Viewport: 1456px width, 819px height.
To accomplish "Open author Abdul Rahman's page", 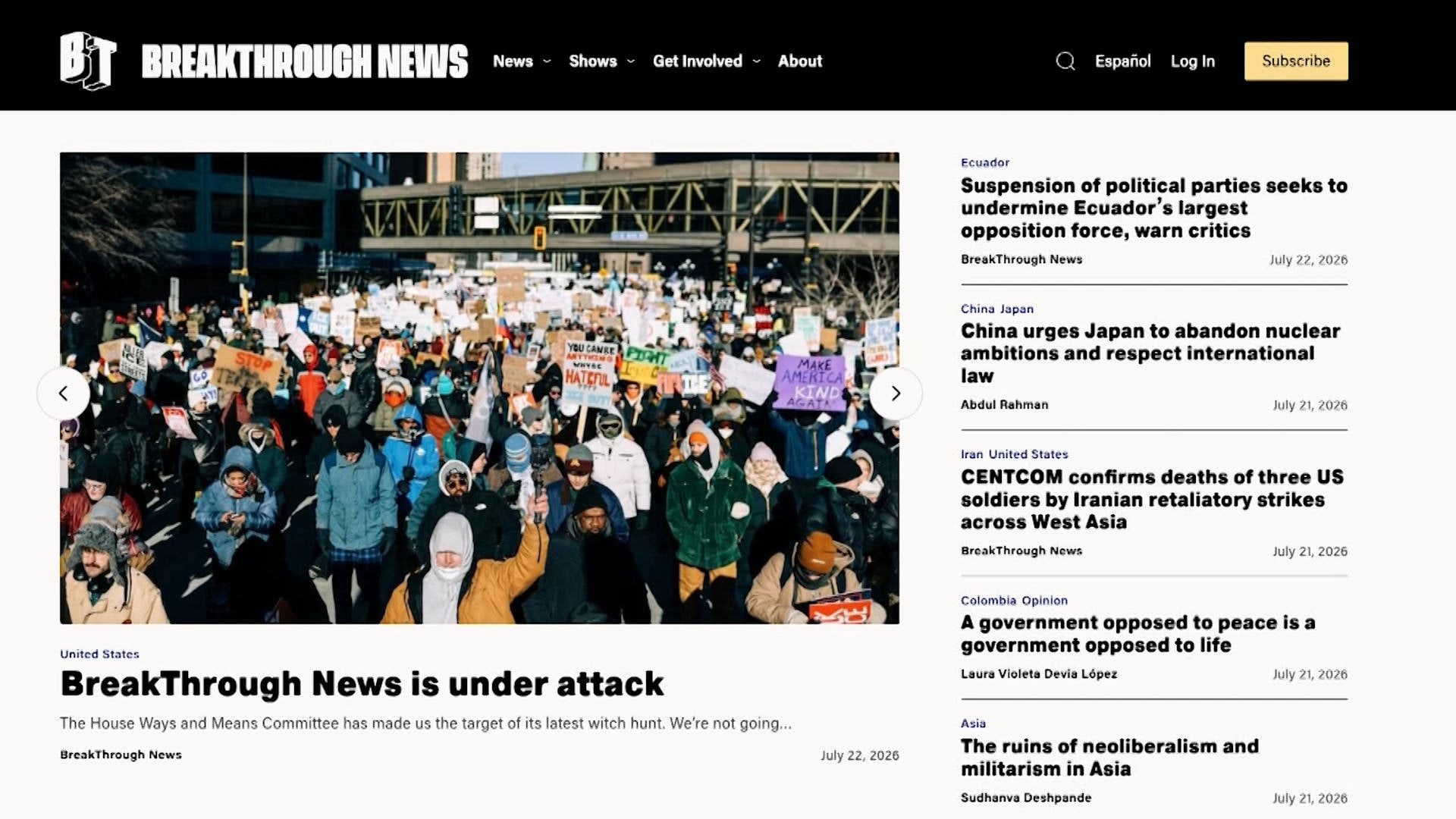I will pos(1005,405).
